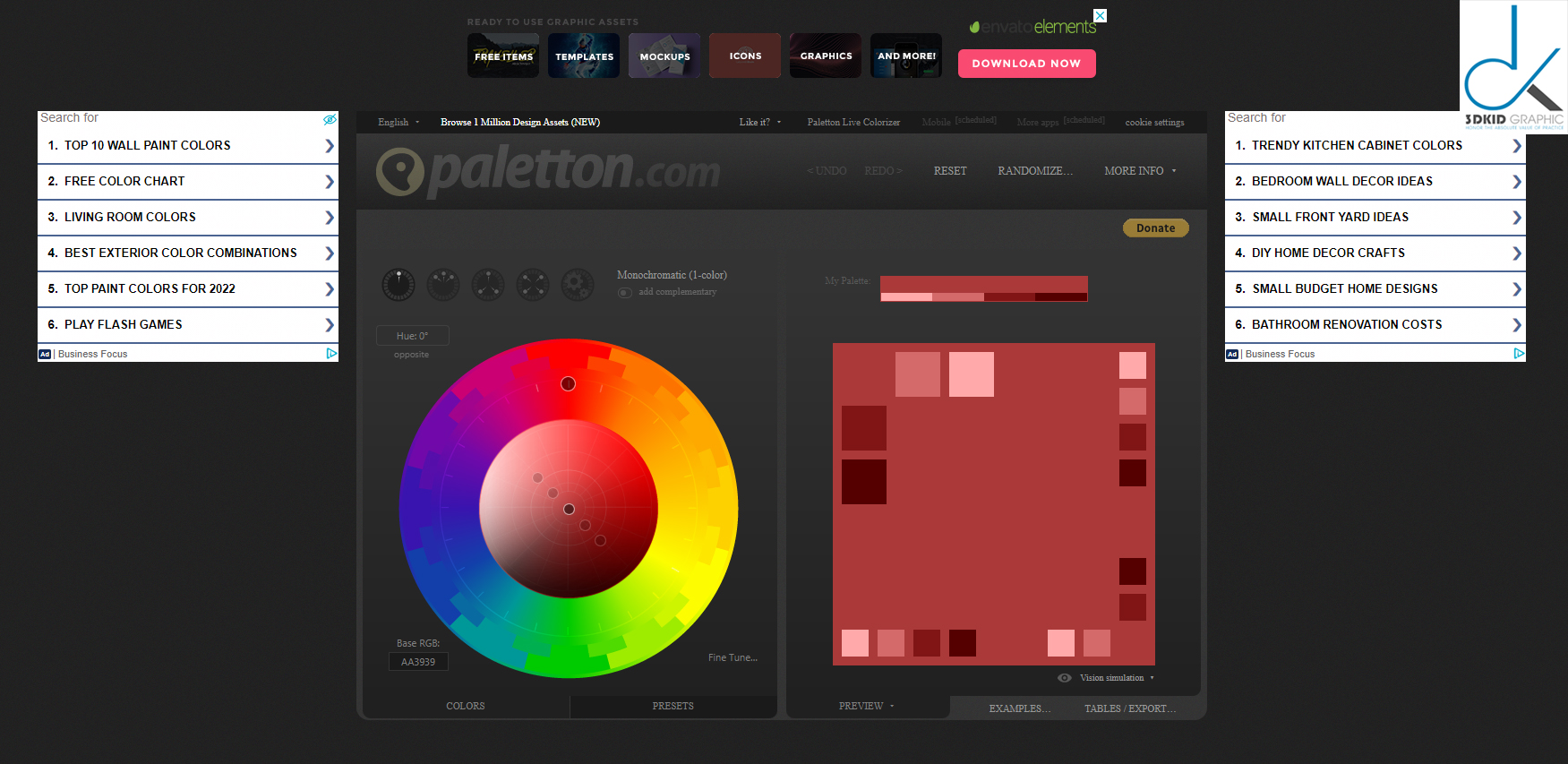Click the arrow beside Bedroom Wall Decor Ideas
1568x764 pixels.
(1517, 182)
